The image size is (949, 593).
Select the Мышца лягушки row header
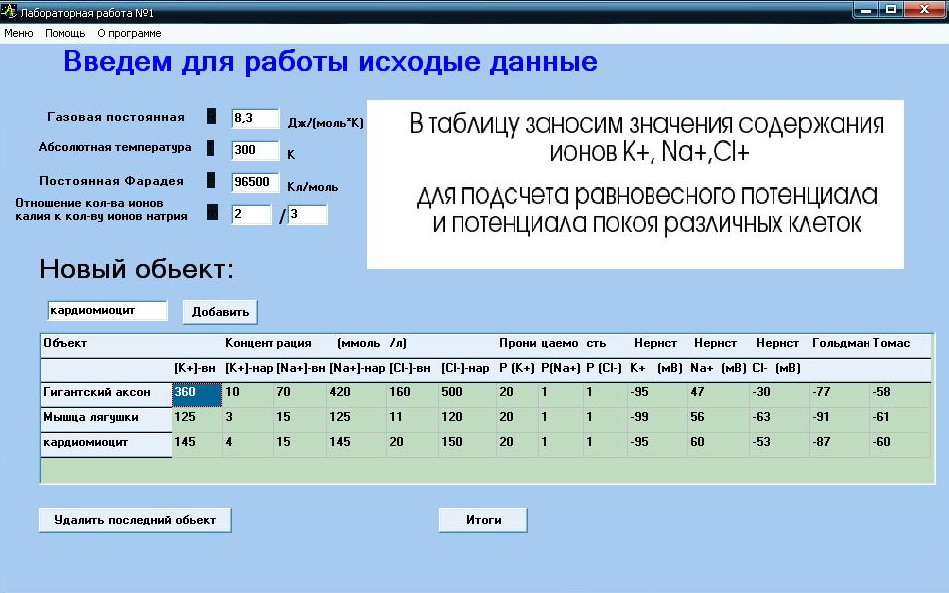[x=105, y=417]
